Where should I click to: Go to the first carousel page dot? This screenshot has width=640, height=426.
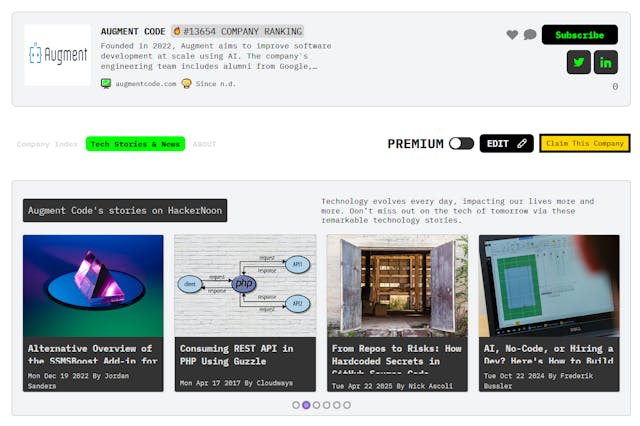coord(296,405)
